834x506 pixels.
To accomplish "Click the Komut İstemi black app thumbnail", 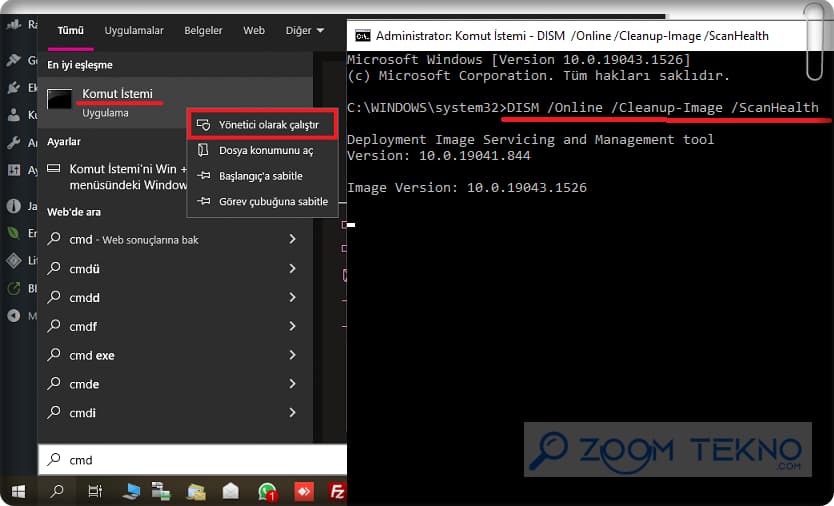I will point(59,99).
